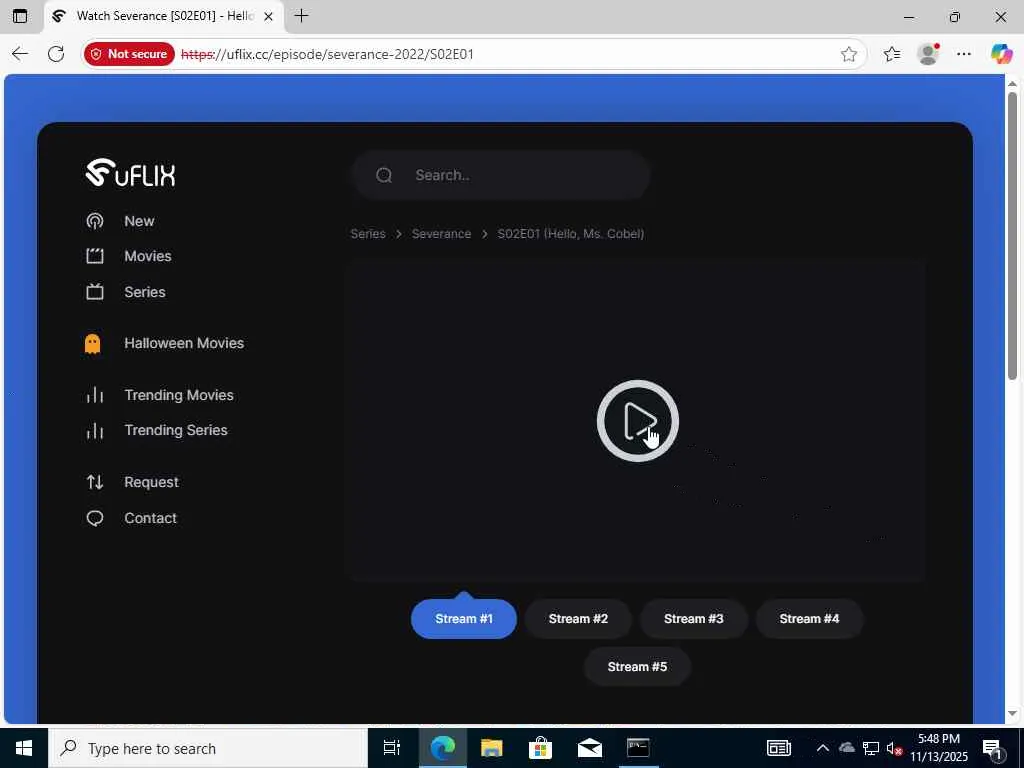Open News and interests taskbar icon
The image size is (1024, 768).
pyautogui.click(x=778, y=748)
